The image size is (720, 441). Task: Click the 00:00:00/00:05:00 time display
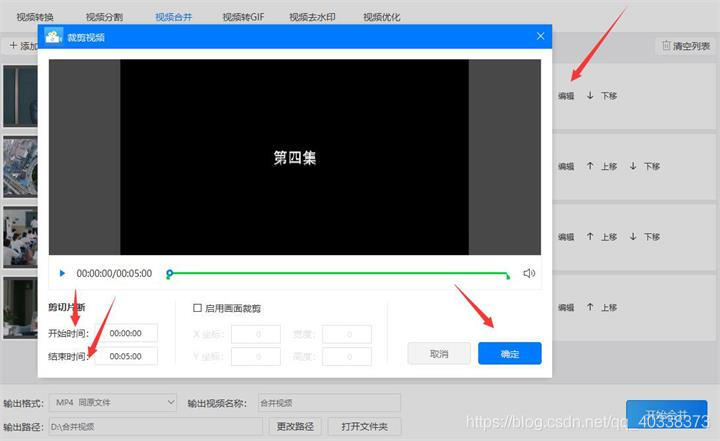point(114,273)
